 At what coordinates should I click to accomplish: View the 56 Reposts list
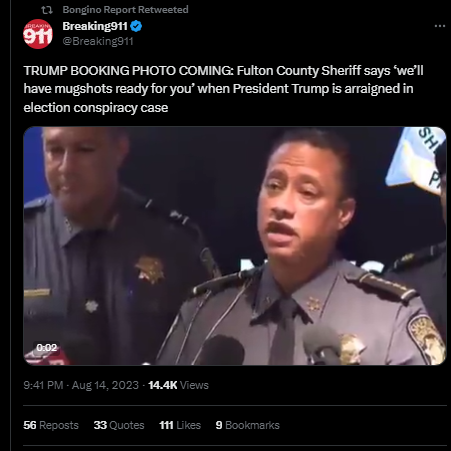pos(51,425)
